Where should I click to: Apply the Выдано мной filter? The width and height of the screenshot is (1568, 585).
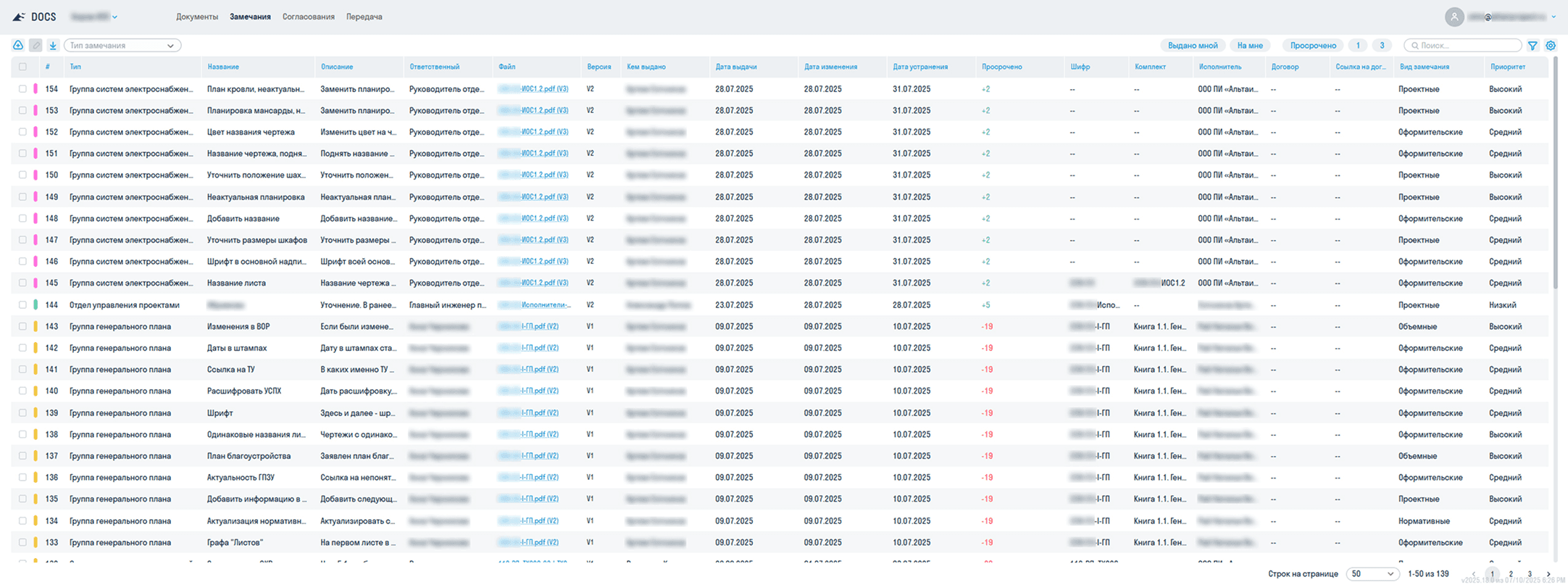pos(1193,45)
